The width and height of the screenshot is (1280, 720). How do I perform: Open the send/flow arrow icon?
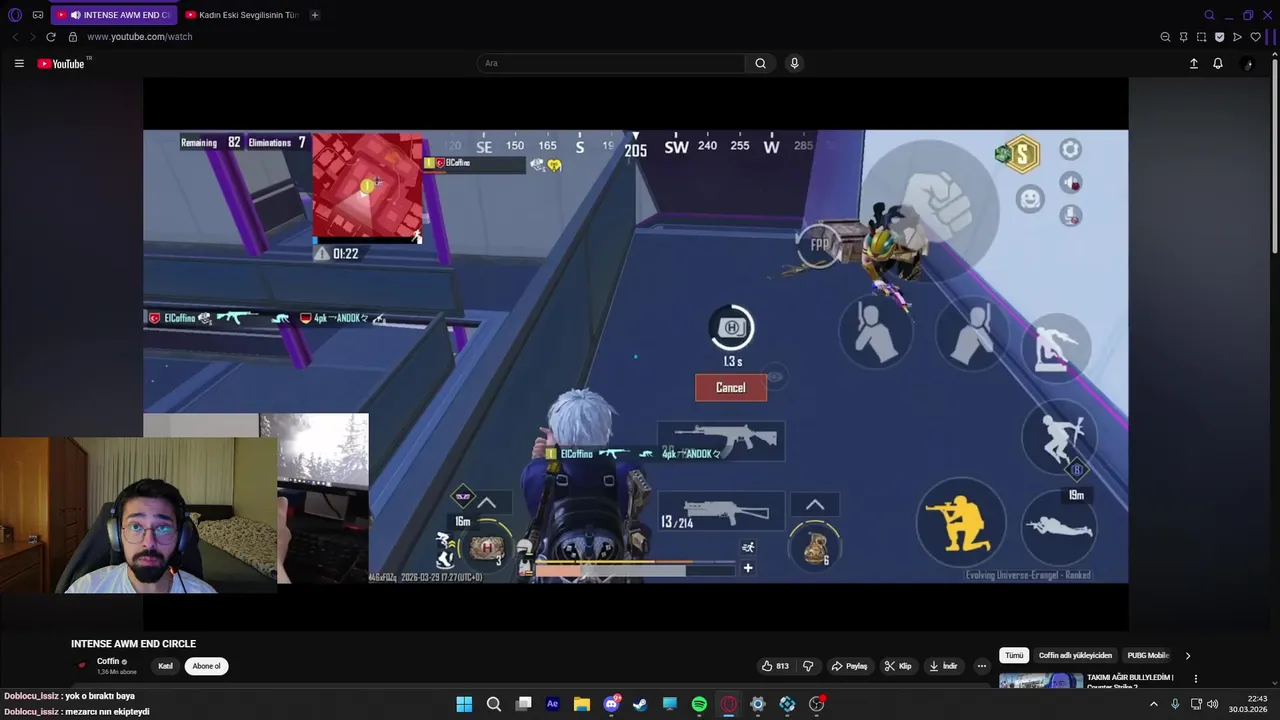click(1237, 37)
